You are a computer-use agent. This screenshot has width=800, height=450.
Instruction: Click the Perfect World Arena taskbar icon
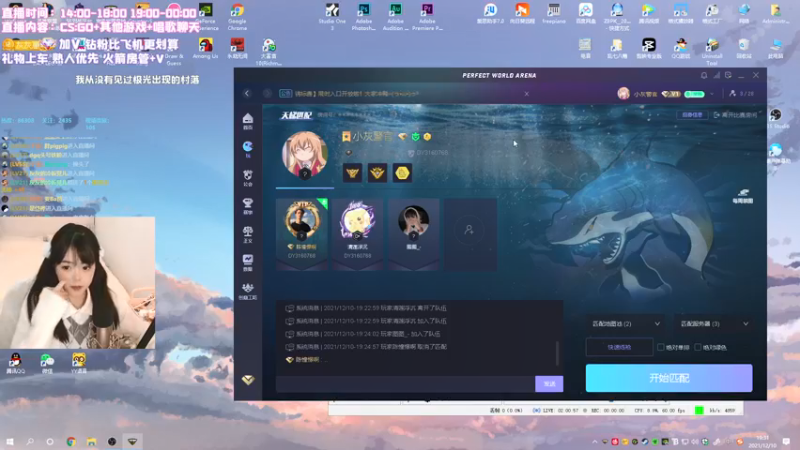click(x=132, y=441)
